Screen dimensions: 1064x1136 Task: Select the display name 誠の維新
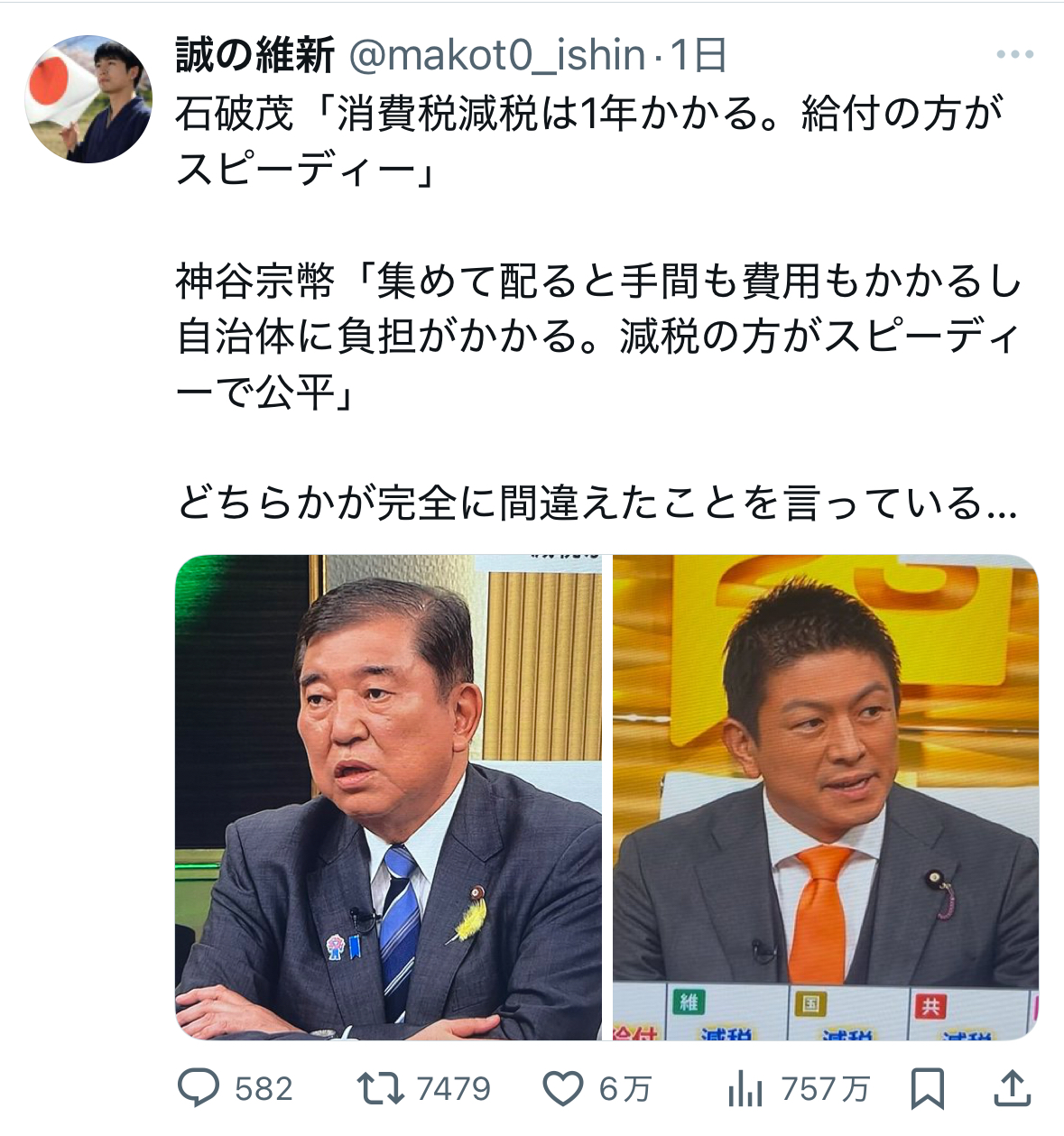[255, 56]
